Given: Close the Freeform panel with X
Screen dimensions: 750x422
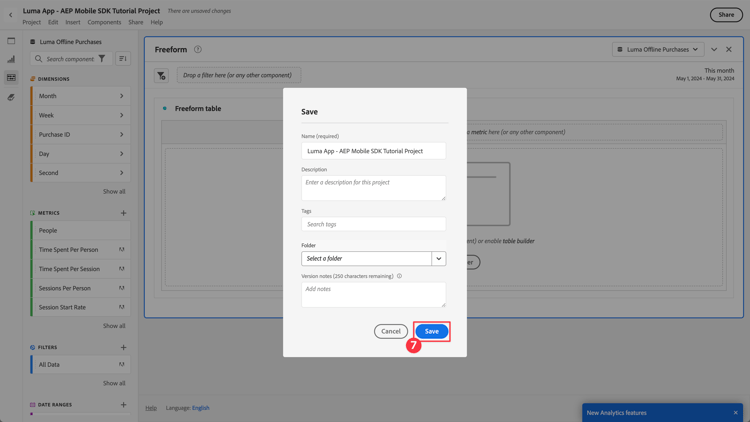Looking at the screenshot, I should 729,49.
